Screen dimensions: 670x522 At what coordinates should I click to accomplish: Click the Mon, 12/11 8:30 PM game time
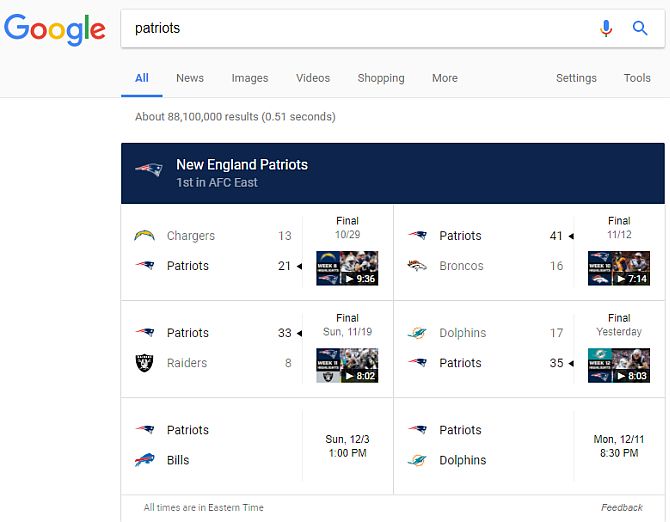pos(619,446)
